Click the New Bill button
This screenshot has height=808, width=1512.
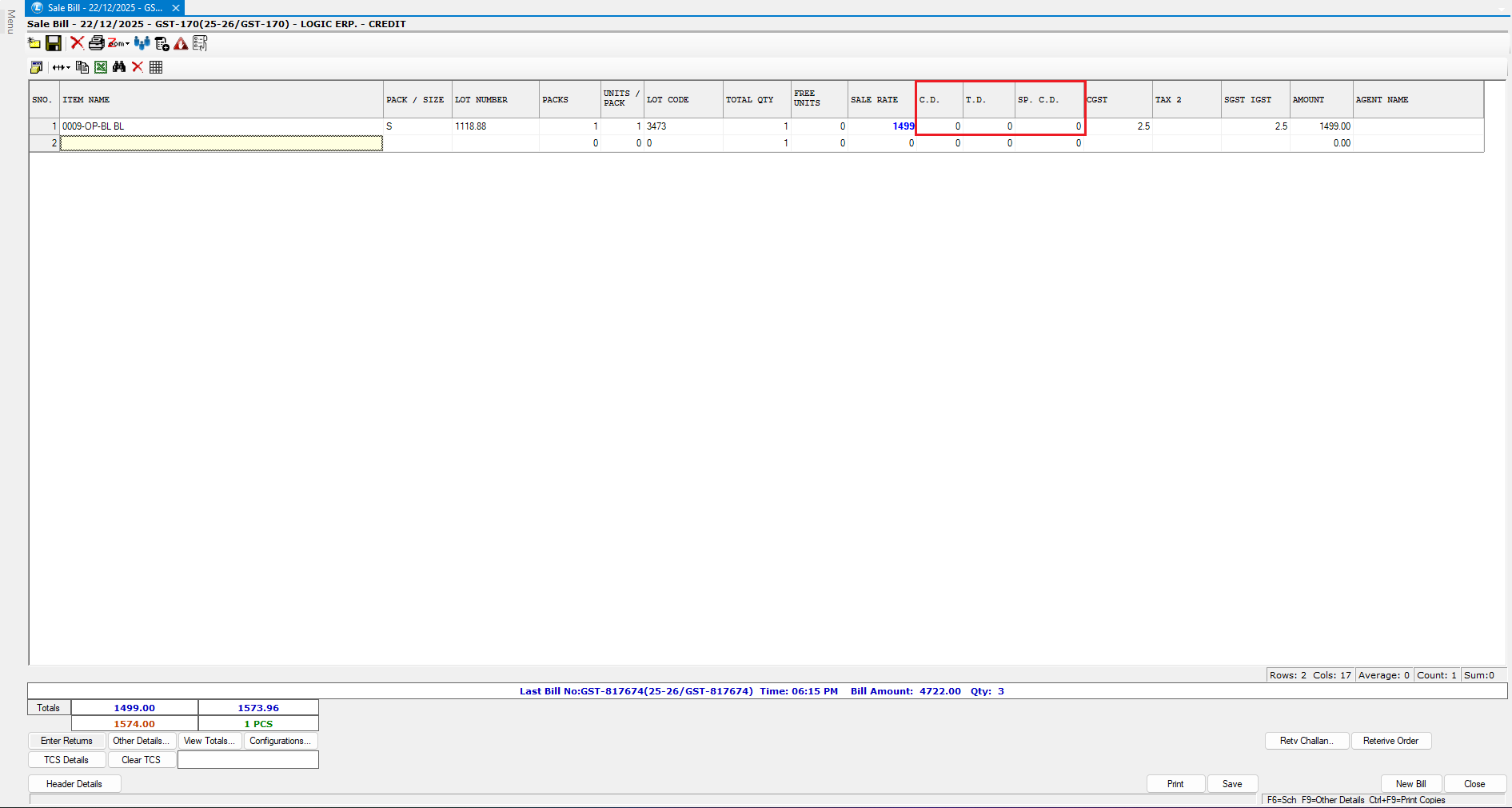(x=1410, y=784)
